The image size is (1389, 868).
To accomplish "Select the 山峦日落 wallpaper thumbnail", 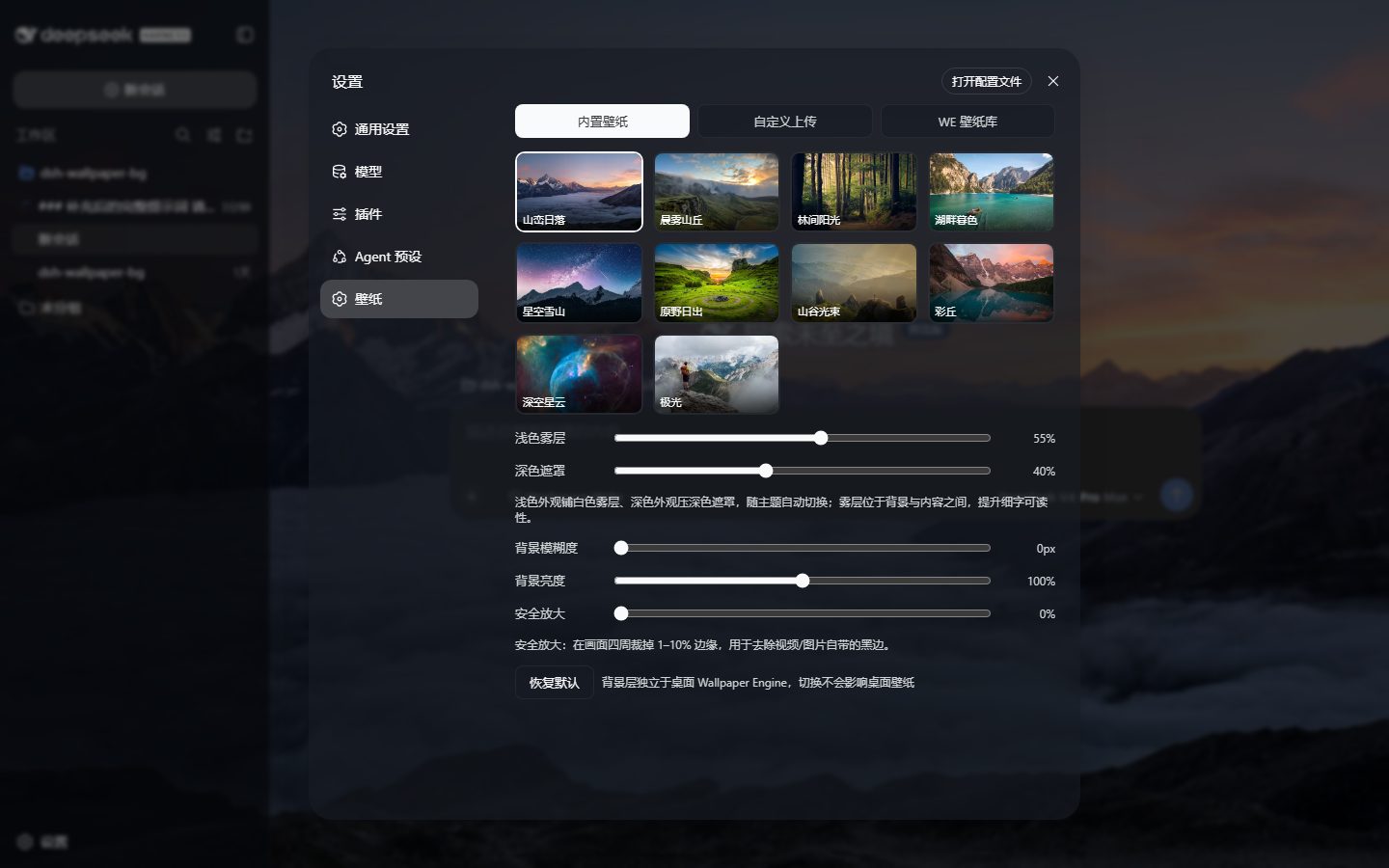I will tap(579, 192).
